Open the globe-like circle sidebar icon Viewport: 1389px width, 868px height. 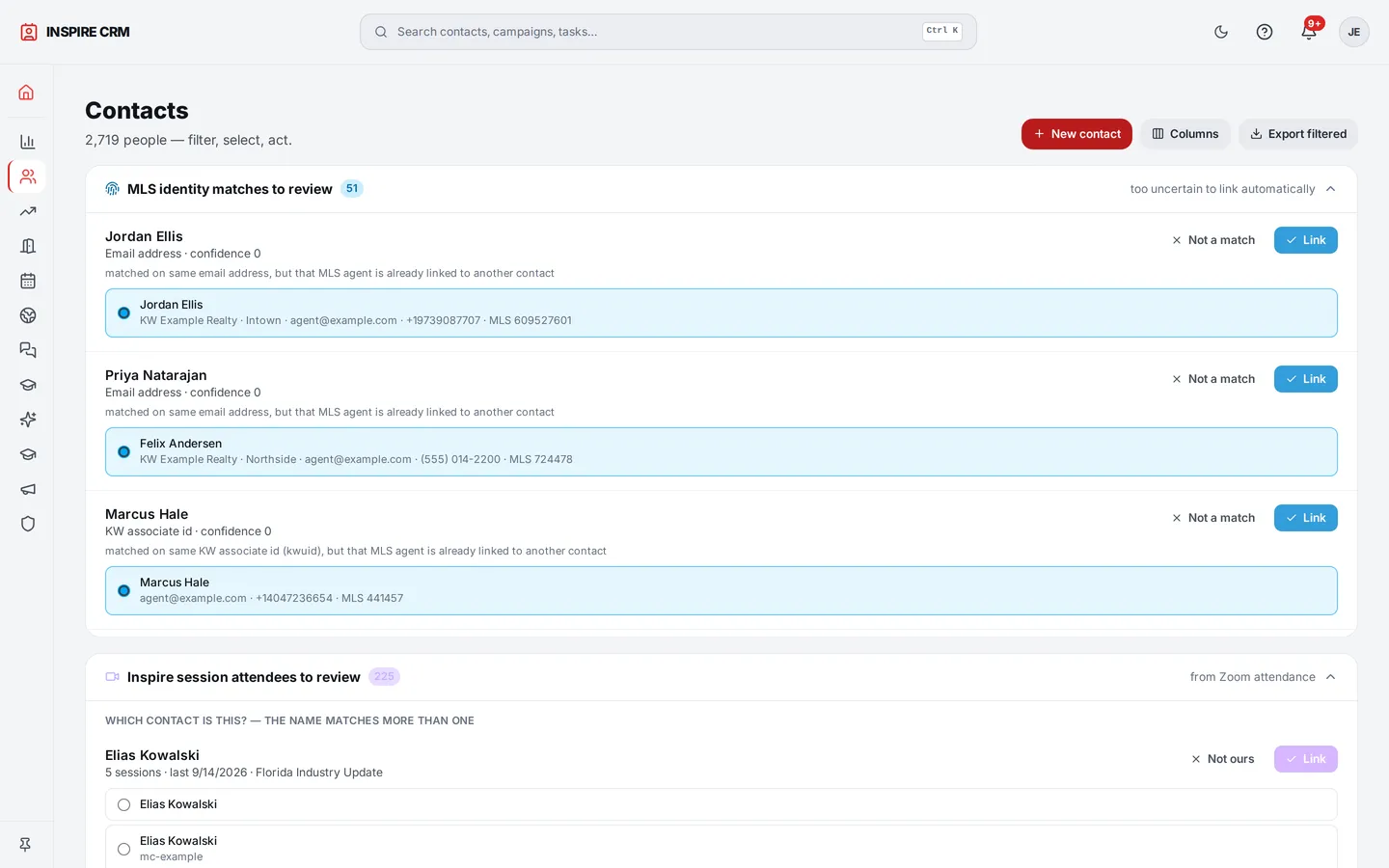(27, 315)
